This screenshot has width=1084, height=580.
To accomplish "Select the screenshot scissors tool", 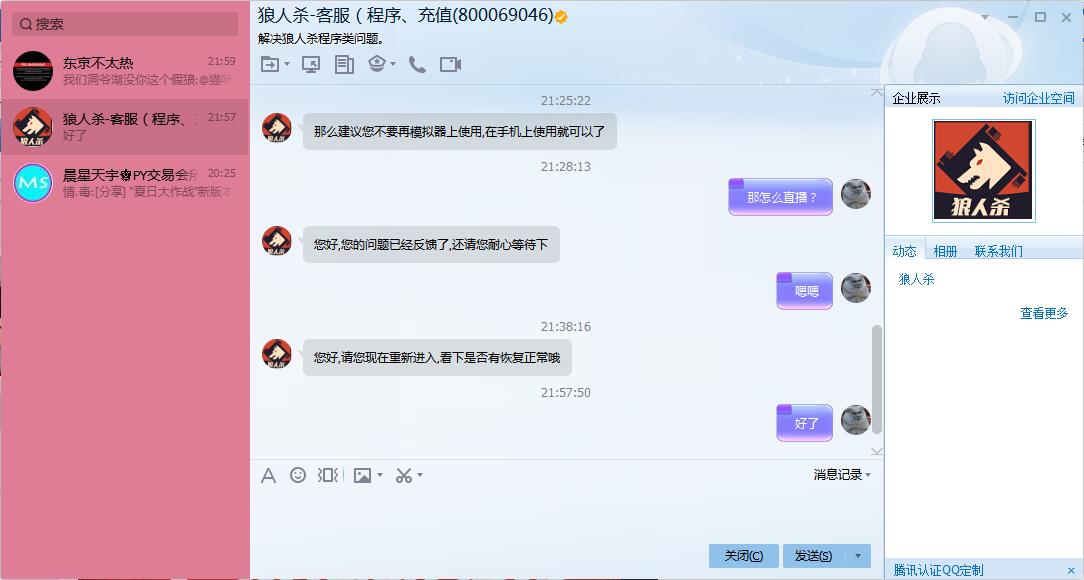I will [x=404, y=476].
